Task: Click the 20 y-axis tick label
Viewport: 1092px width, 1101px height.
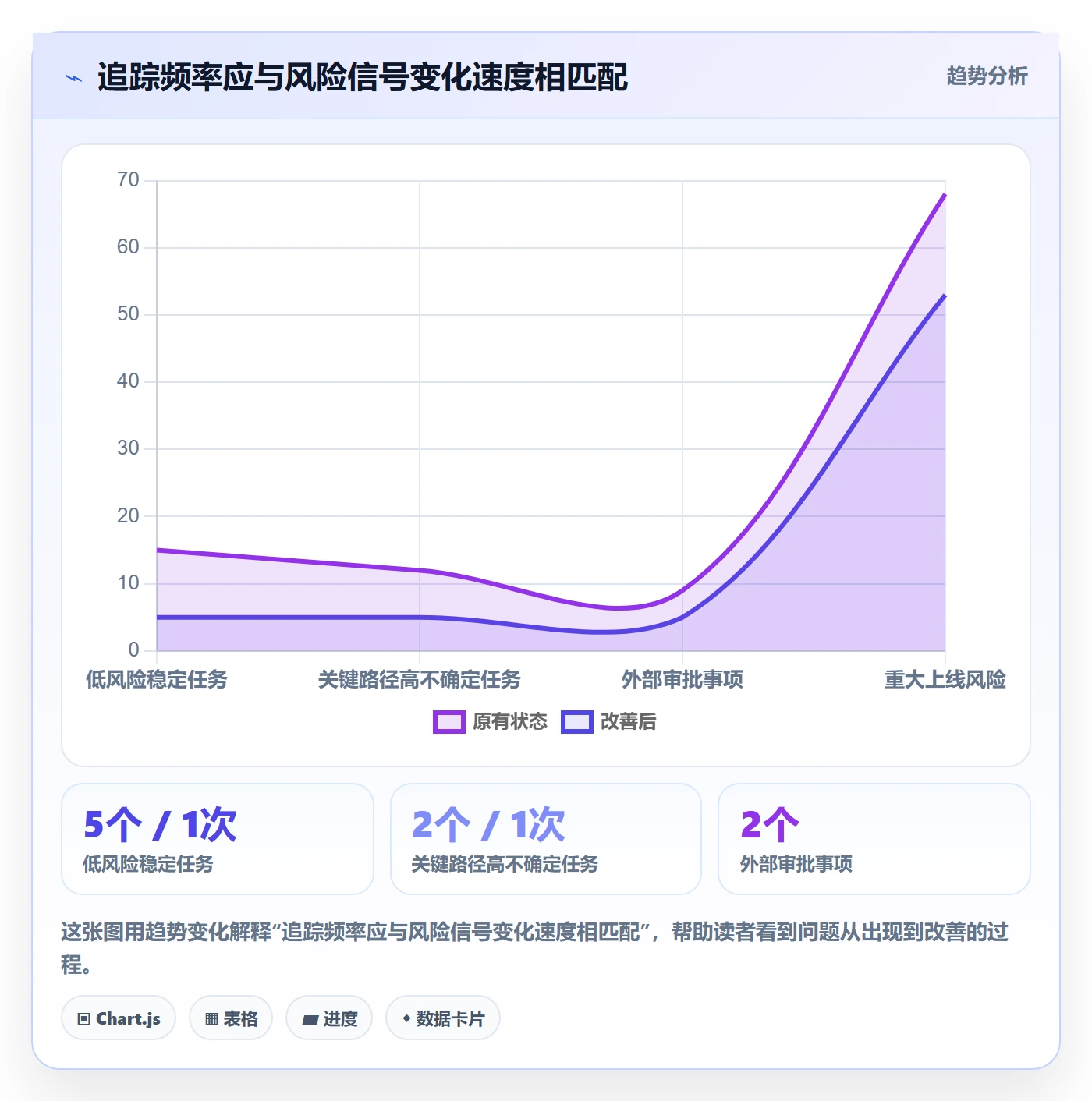Action: [x=128, y=516]
